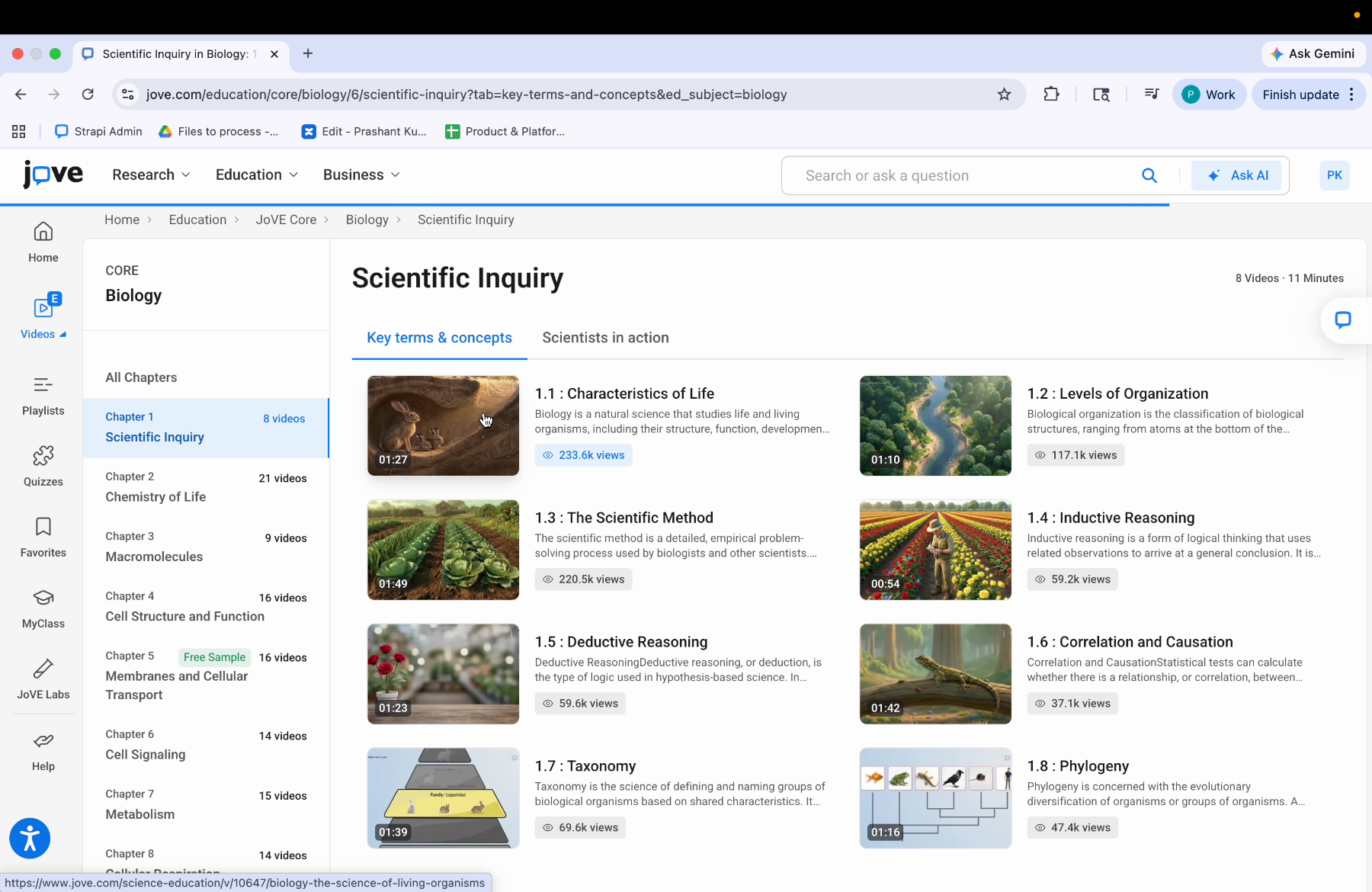Open Chapter 7 Metabolism
1372x892 pixels.
pyautogui.click(x=206, y=804)
